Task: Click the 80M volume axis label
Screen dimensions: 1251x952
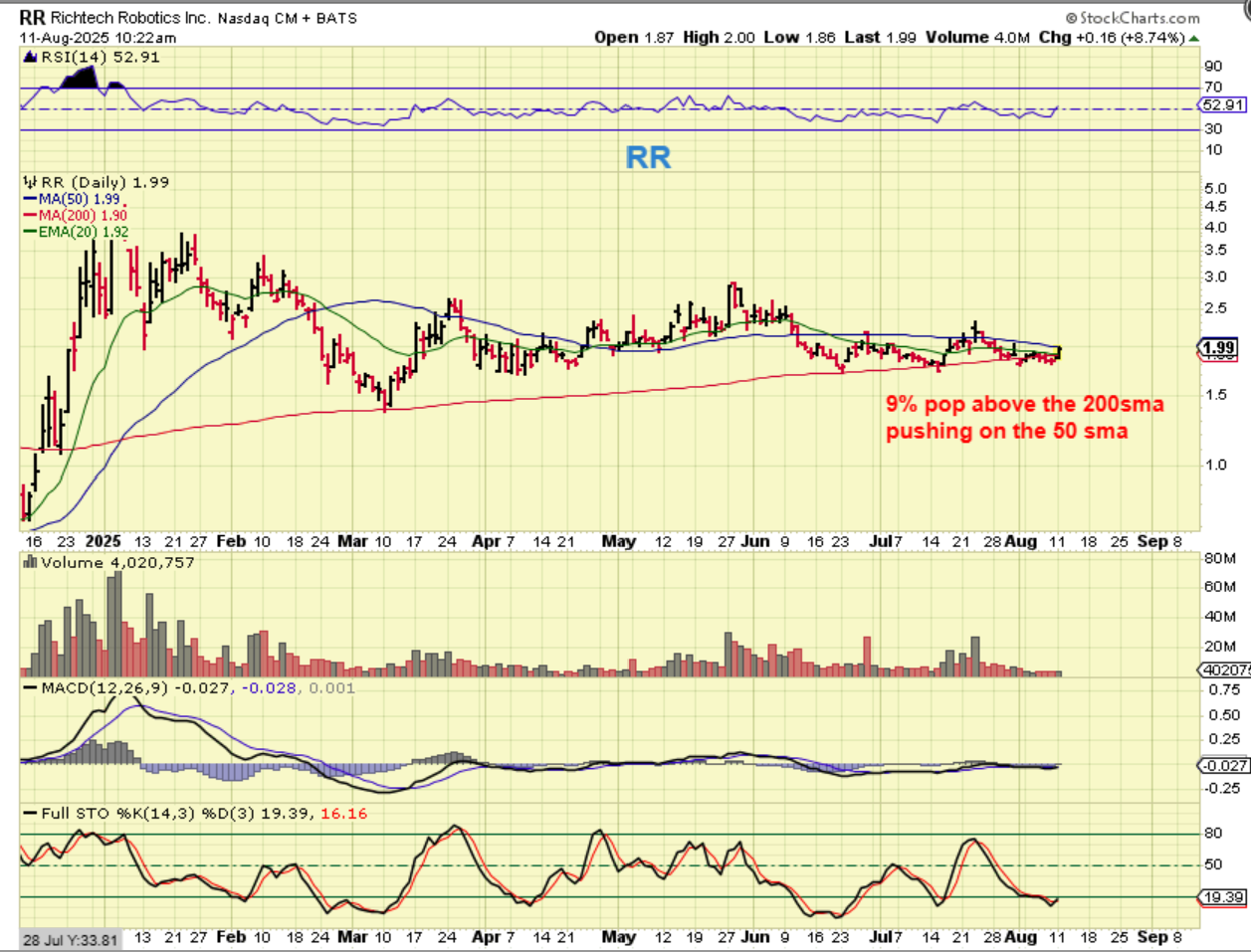Action: coord(1220,559)
